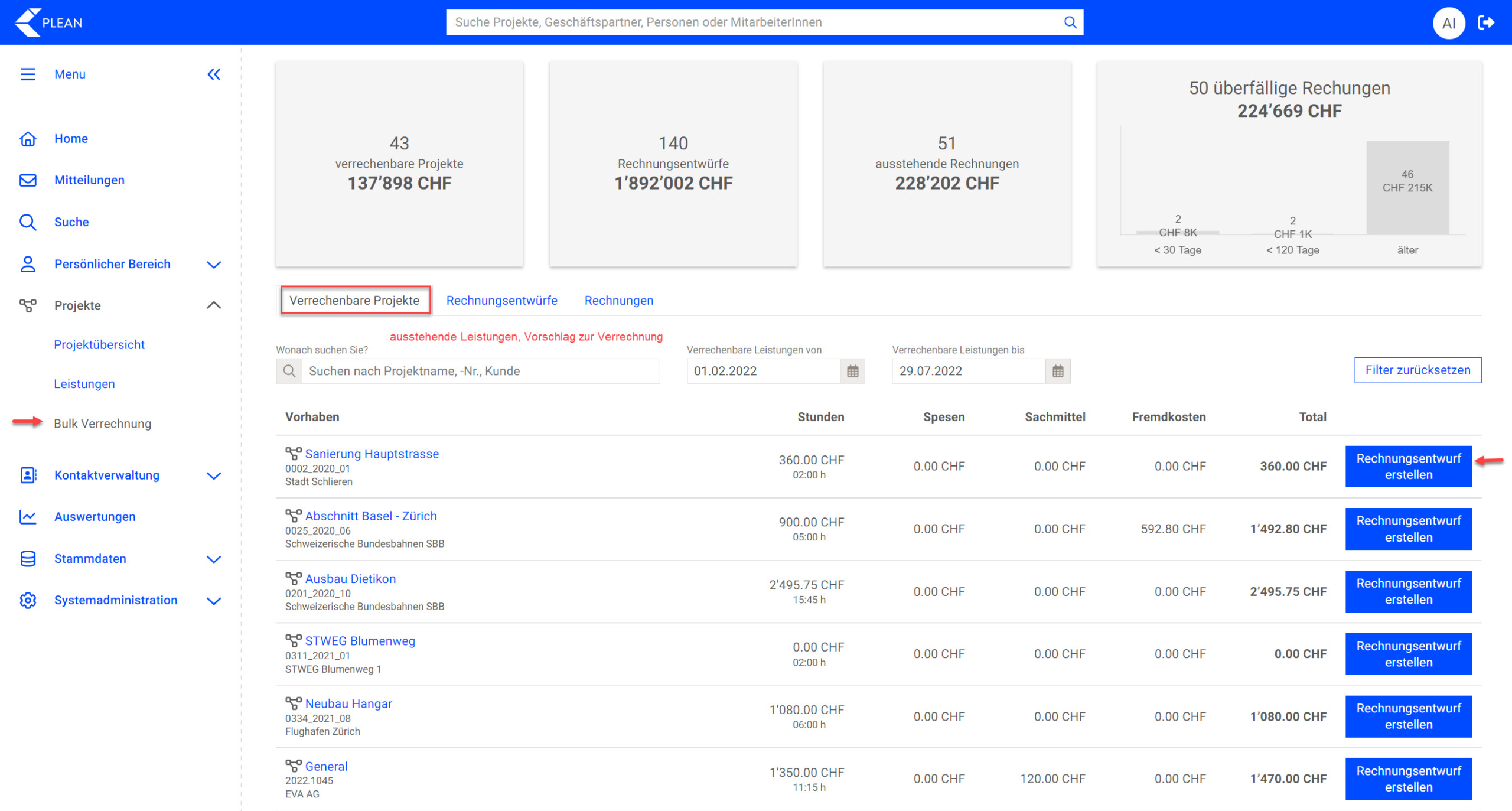Create invoice draft for Sanierung Hauptstrasse

[x=1408, y=467]
